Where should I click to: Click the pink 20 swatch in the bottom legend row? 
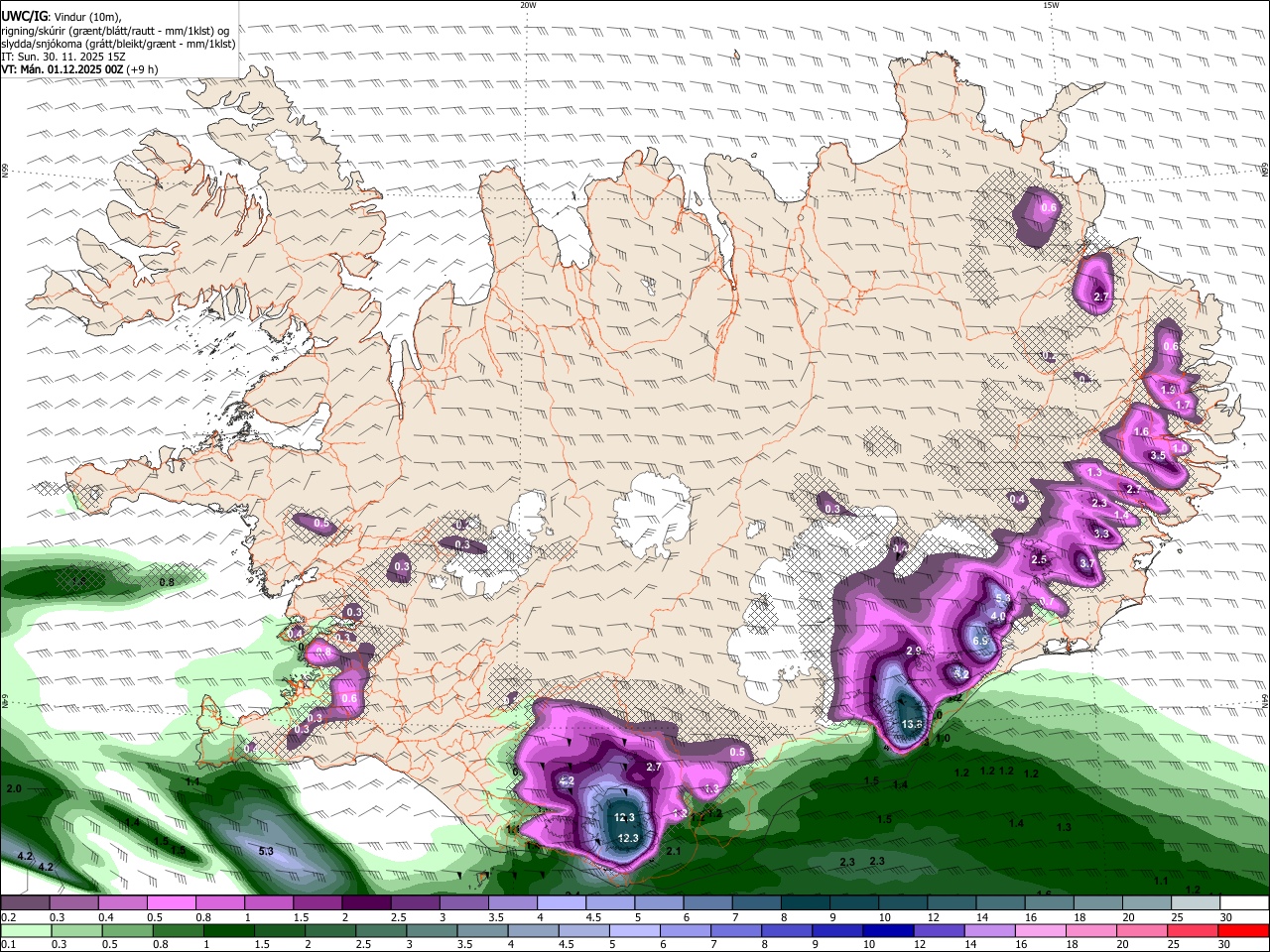tap(1140, 931)
